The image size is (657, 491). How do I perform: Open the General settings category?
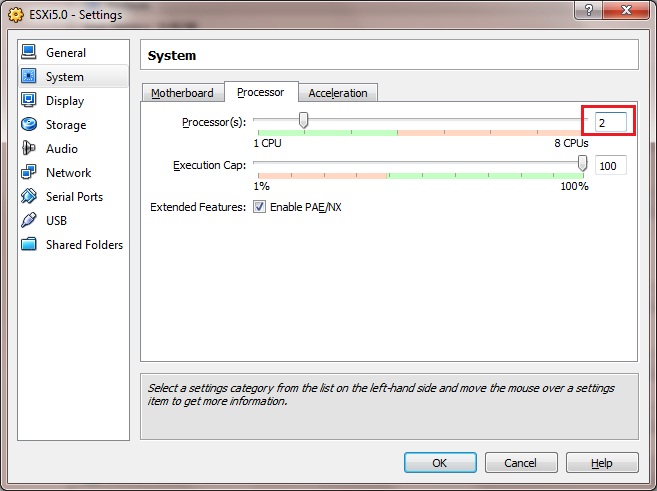click(66, 53)
